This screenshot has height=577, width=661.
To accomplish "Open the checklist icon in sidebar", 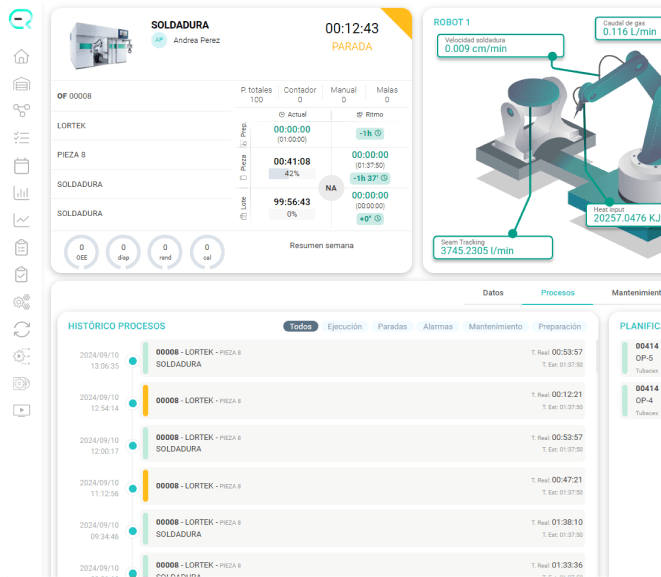I will [x=21, y=138].
